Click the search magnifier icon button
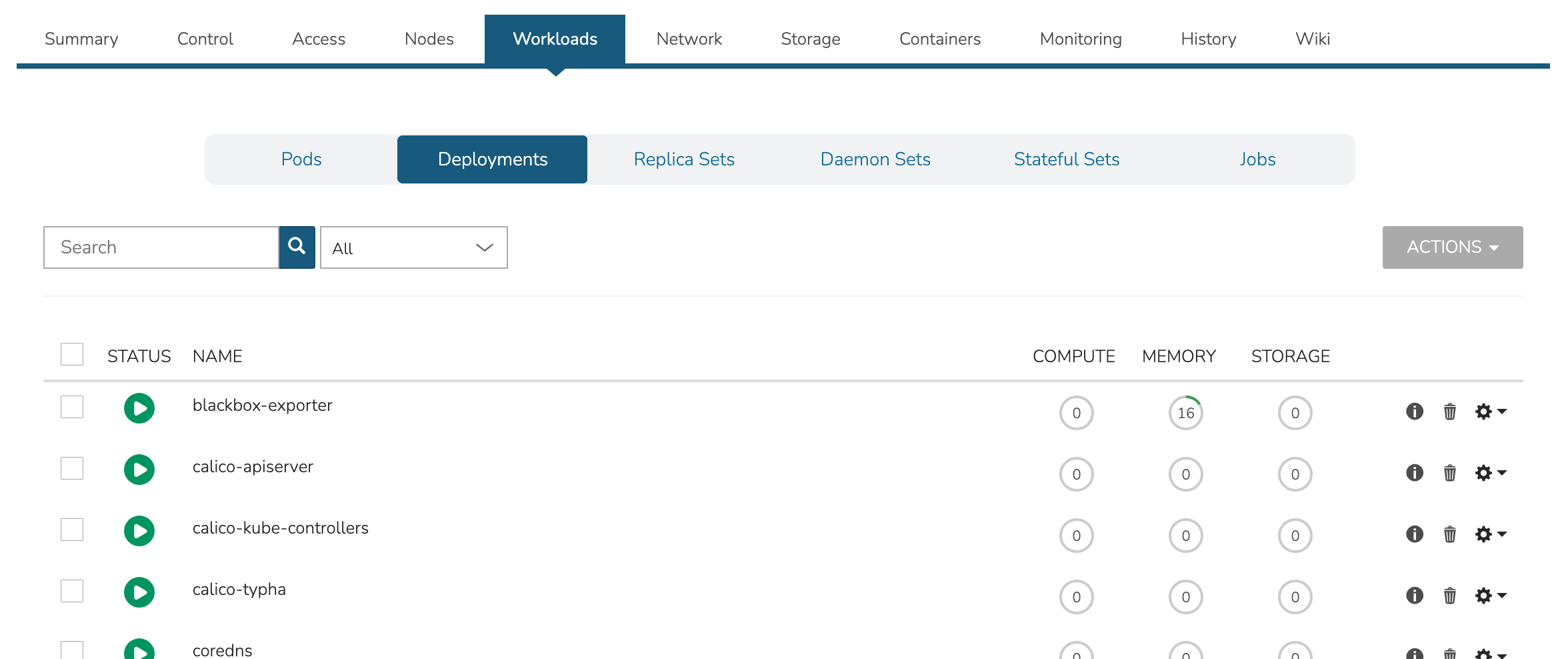Viewport: 1568px width, 659px height. [297, 247]
